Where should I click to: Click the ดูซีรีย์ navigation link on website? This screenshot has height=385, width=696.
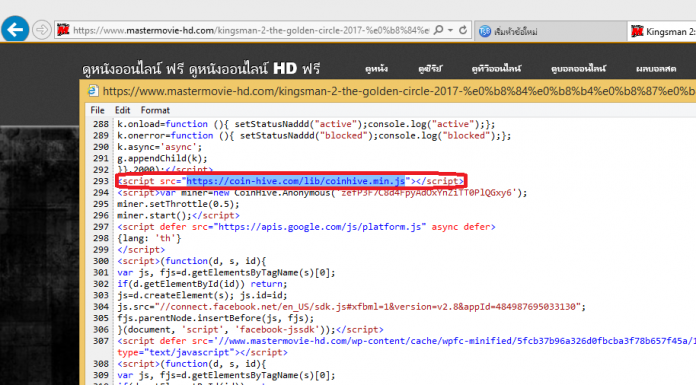(x=430, y=68)
